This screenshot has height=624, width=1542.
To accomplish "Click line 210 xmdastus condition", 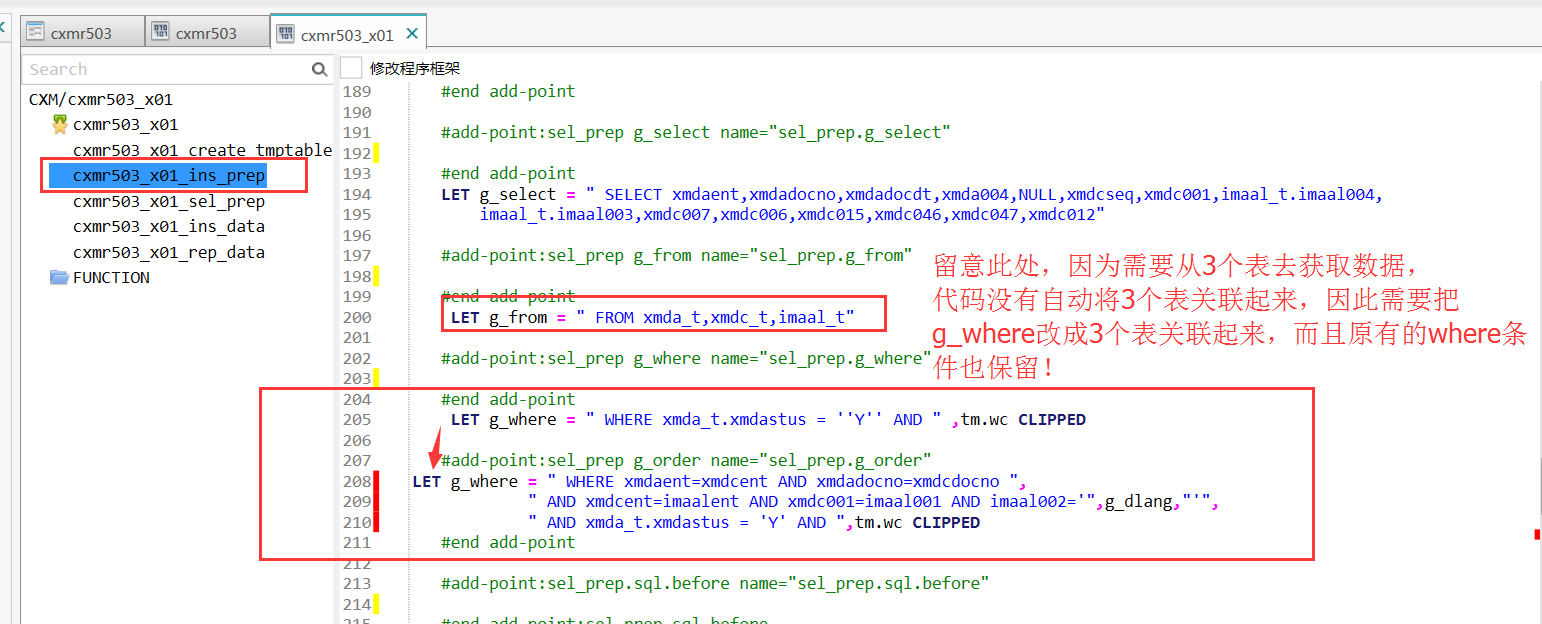I will [x=754, y=522].
